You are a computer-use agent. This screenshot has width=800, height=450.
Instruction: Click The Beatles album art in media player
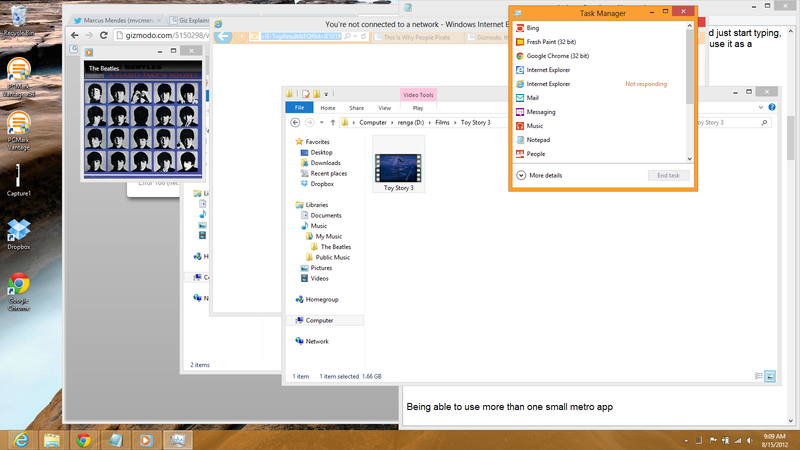143,119
